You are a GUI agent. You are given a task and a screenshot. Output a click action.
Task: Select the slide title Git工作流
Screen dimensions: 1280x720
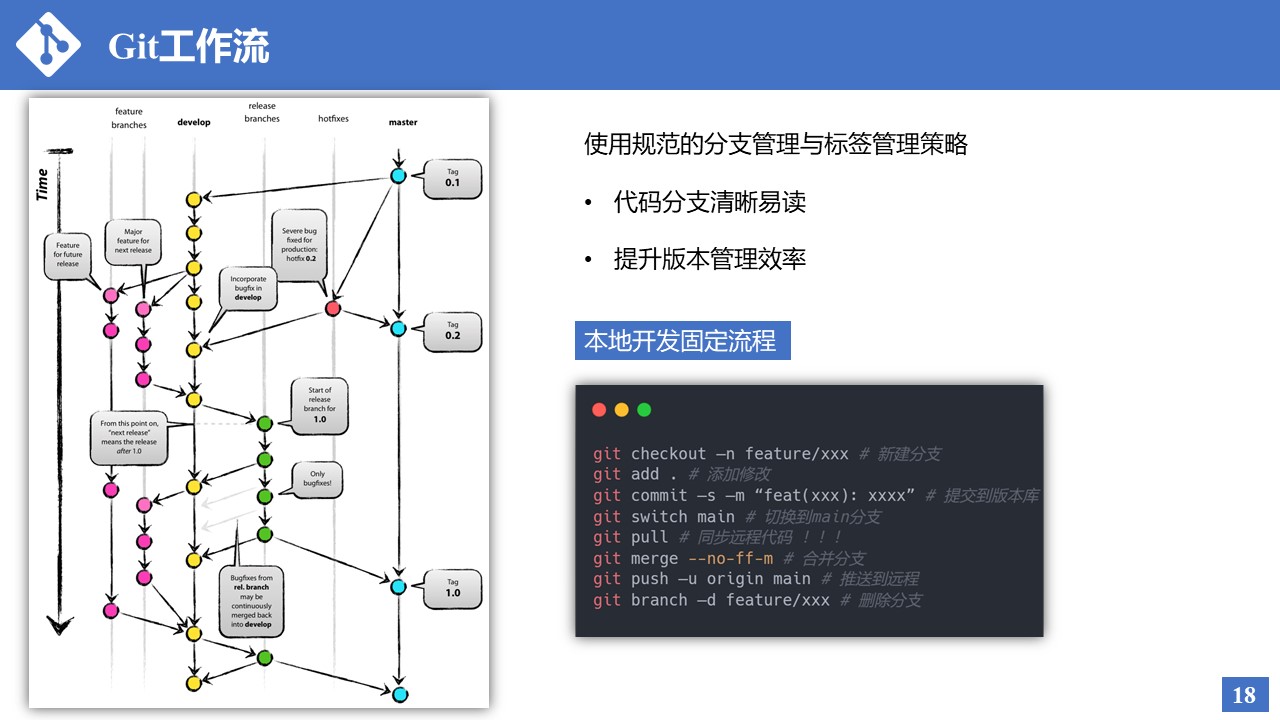(189, 46)
